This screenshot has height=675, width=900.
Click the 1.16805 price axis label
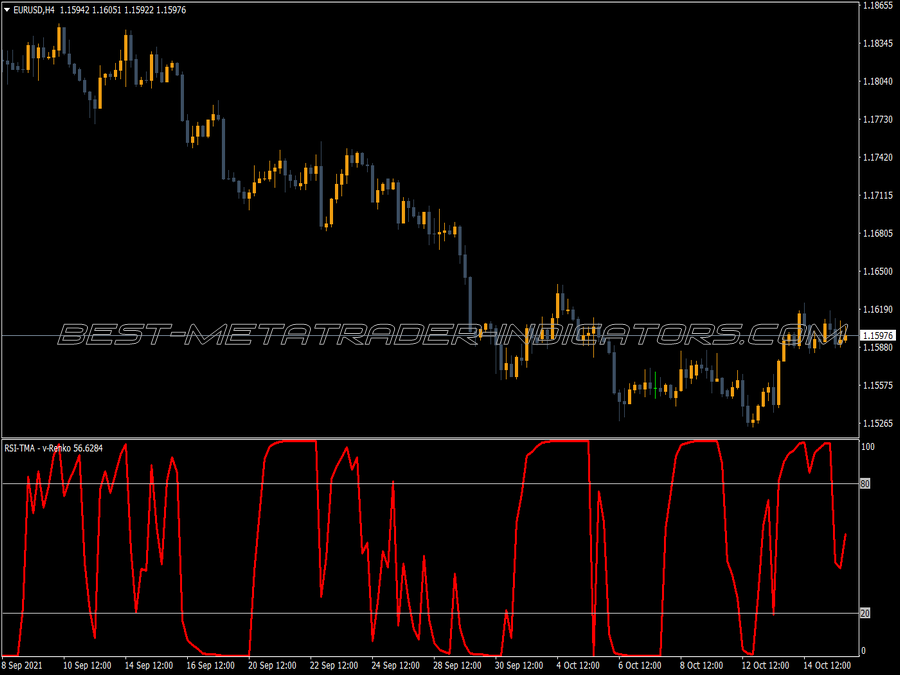(x=878, y=234)
